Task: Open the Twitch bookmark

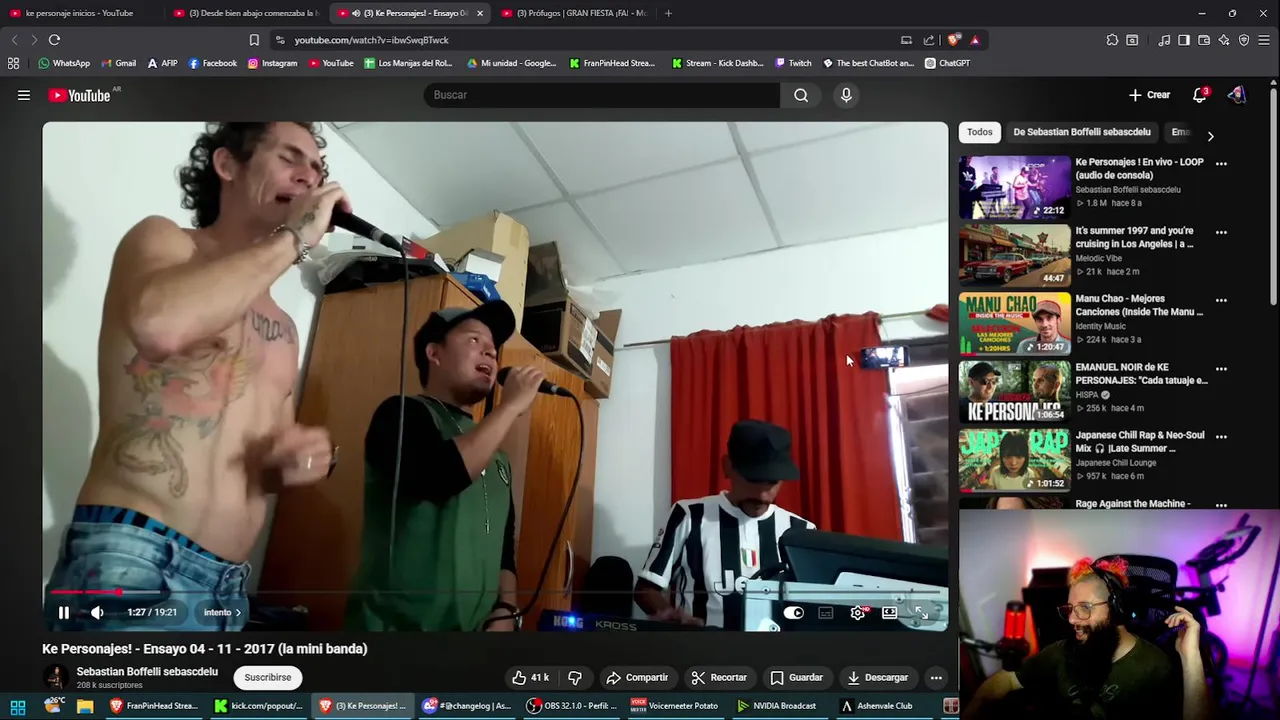Action: pyautogui.click(x=793, y=63)
